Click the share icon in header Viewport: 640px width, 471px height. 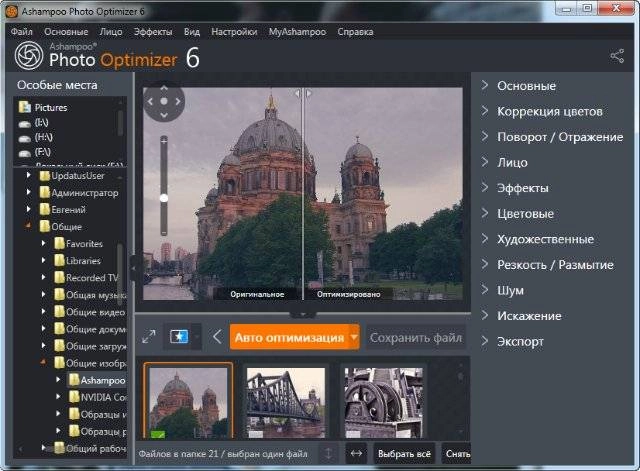pyautogui.click(x=617, y=56)
